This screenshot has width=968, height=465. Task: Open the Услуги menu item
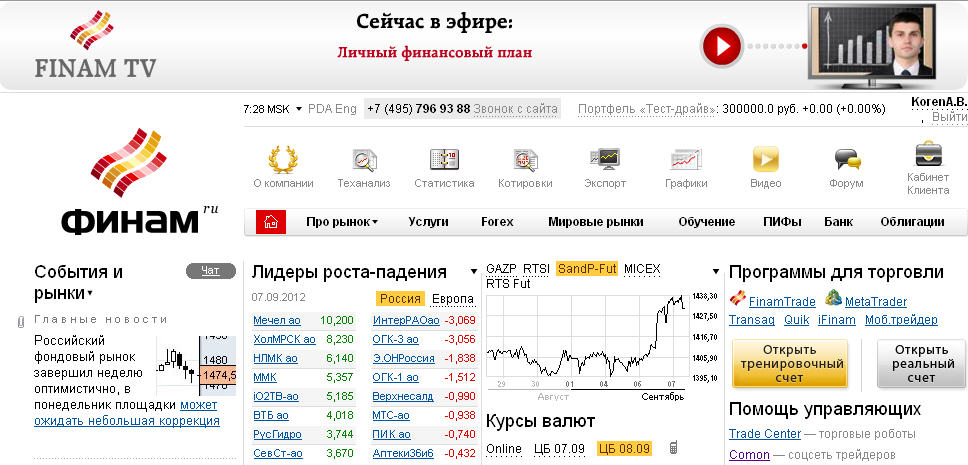pos(428,222)
